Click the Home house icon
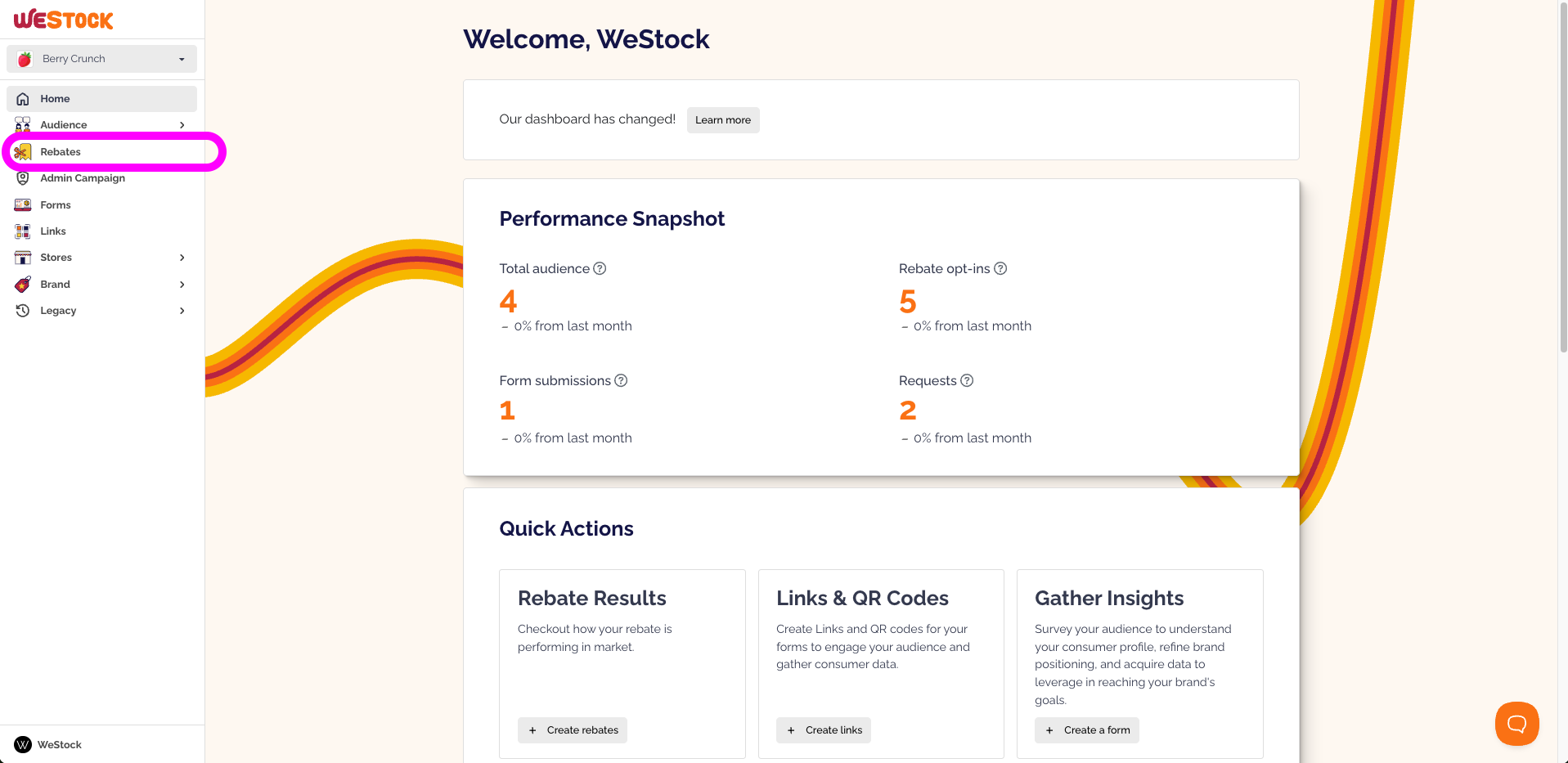Image resolution: width=1568 pixels, height=763 pixels. click(x=23, y=99)
